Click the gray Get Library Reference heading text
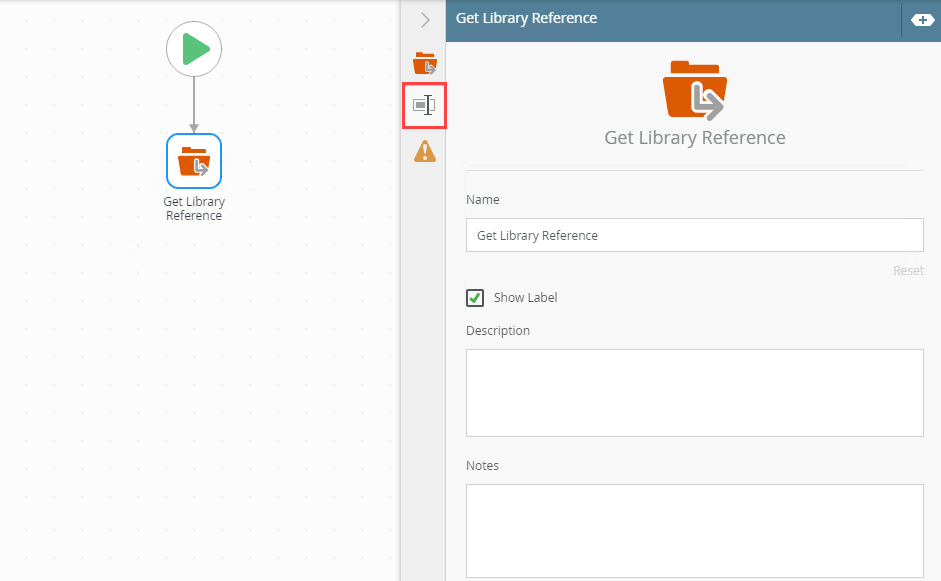 tap(695, 138)
